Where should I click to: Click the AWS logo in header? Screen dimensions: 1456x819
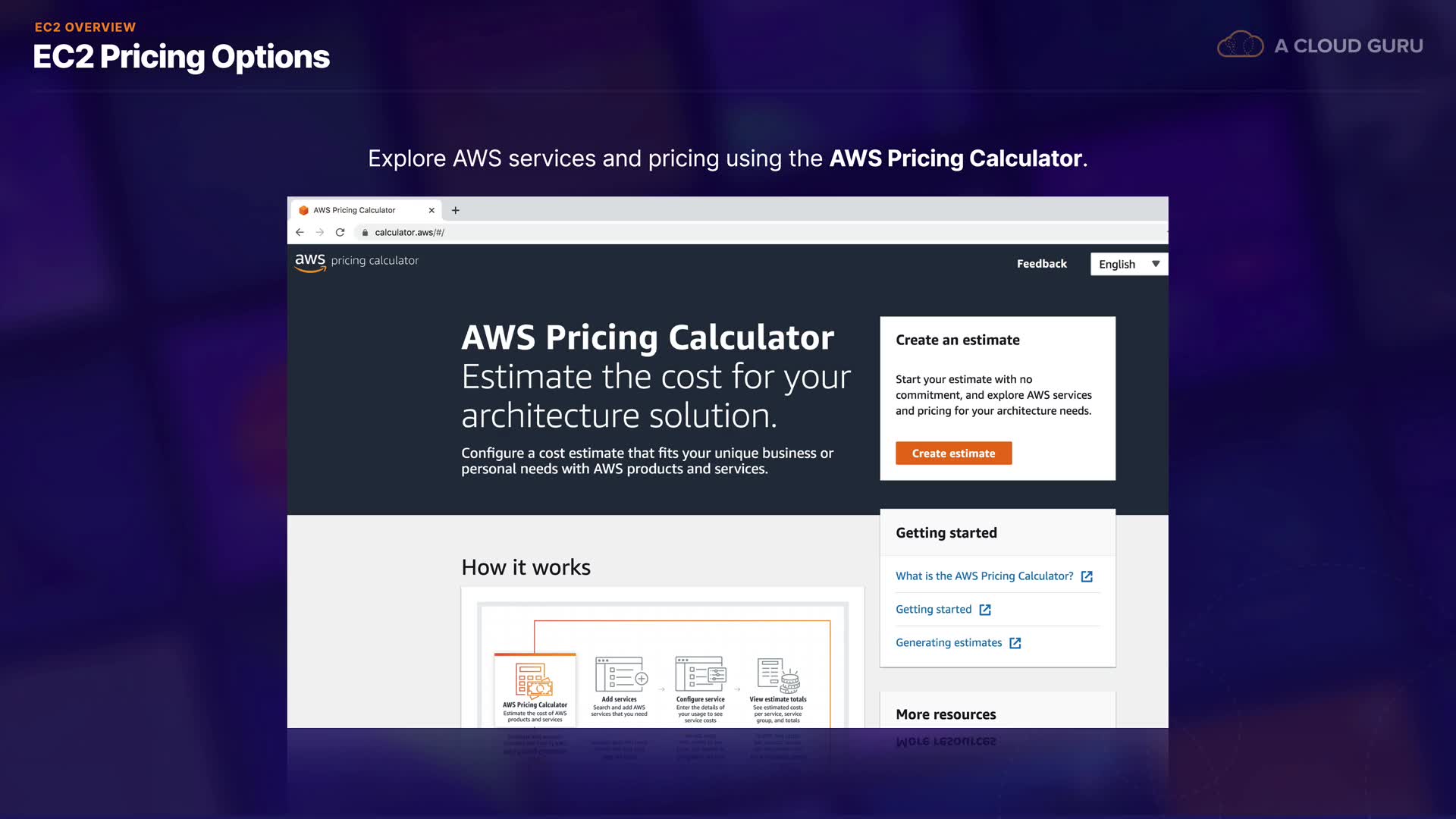tap(310, 262)
